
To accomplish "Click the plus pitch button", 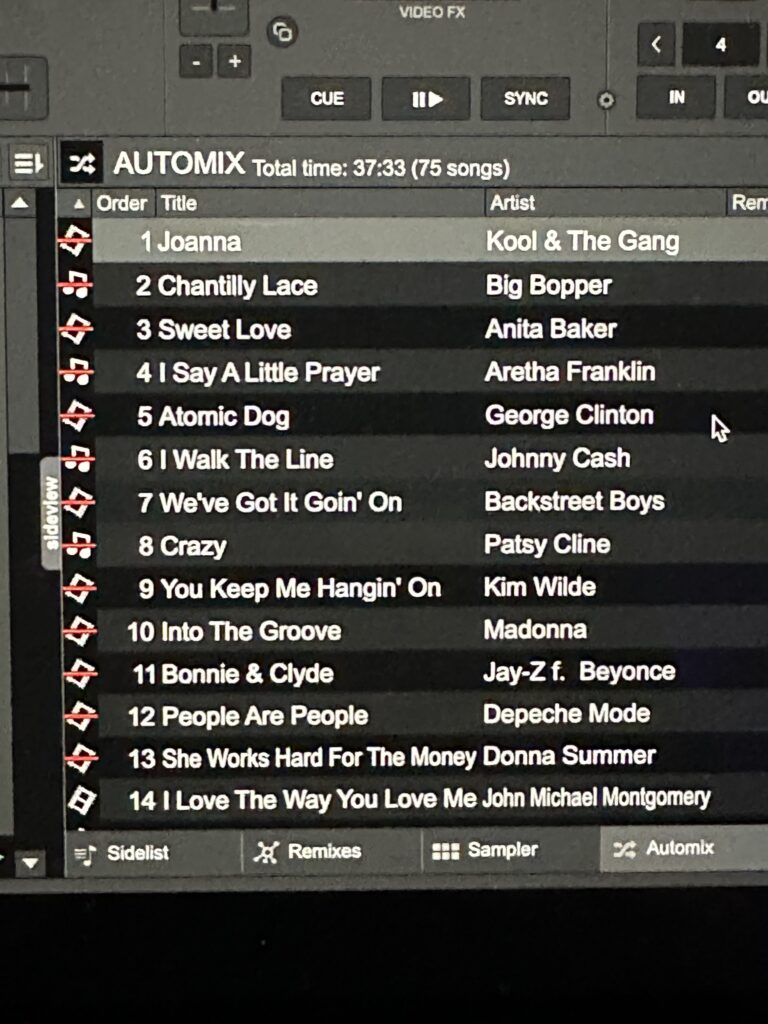I will pos(234,61).
